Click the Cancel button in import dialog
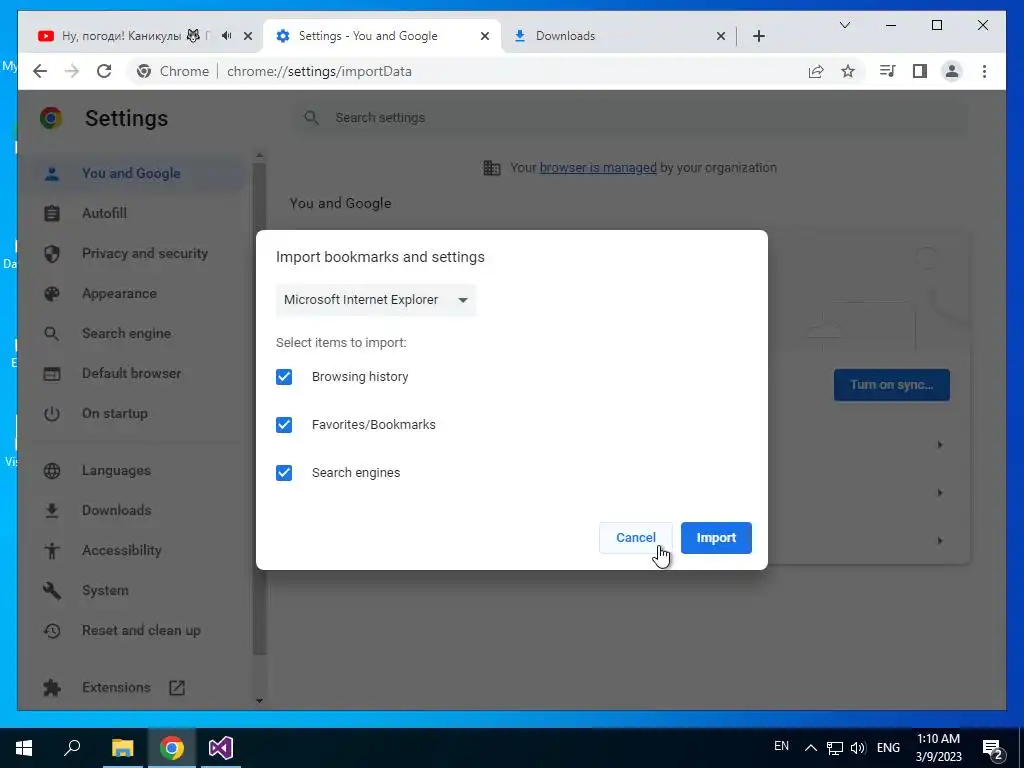Image resolution: width=1024 pixels, height=768 pixels. [635, 537]
